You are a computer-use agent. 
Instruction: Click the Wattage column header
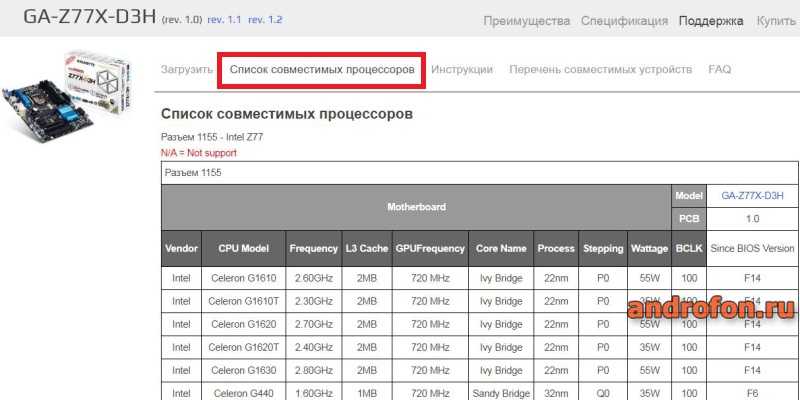[x=649, y=248]
